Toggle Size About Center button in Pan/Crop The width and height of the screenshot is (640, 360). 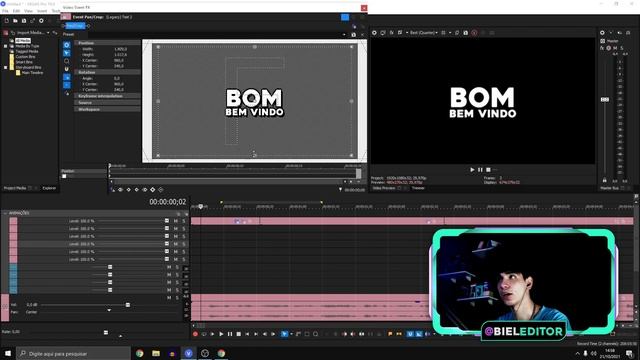pyautogui.click(x=67, y=85)
